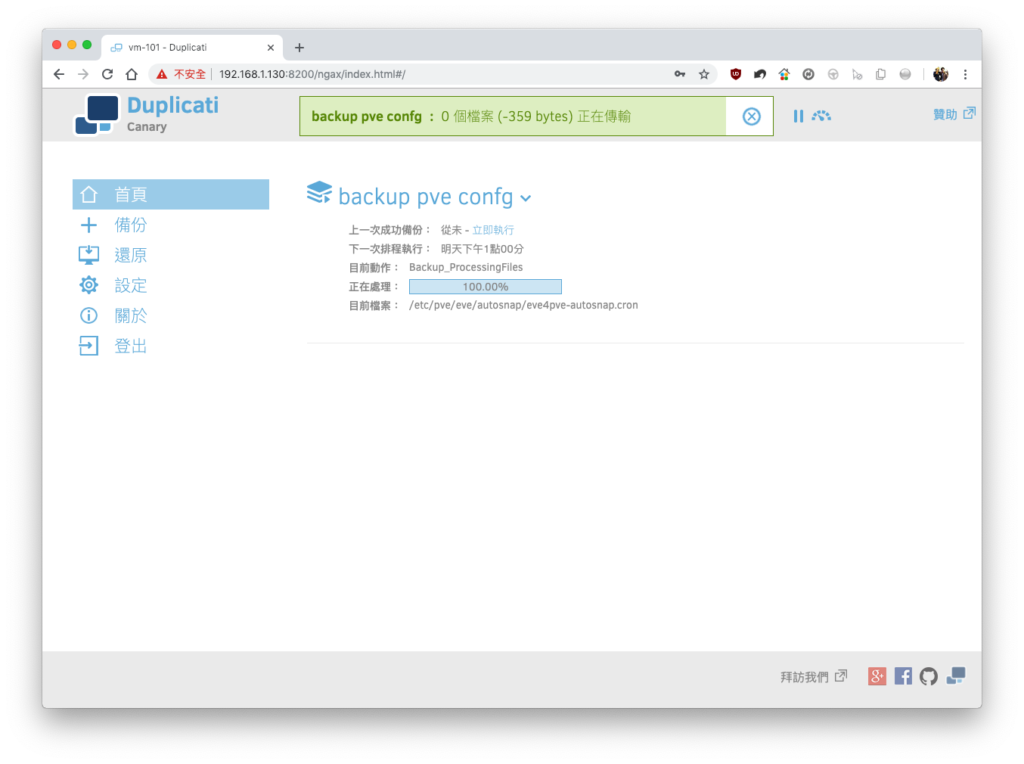Go to 首頁 home page
This screenshot has height=764, width=1024.
[x=170, y=194]
